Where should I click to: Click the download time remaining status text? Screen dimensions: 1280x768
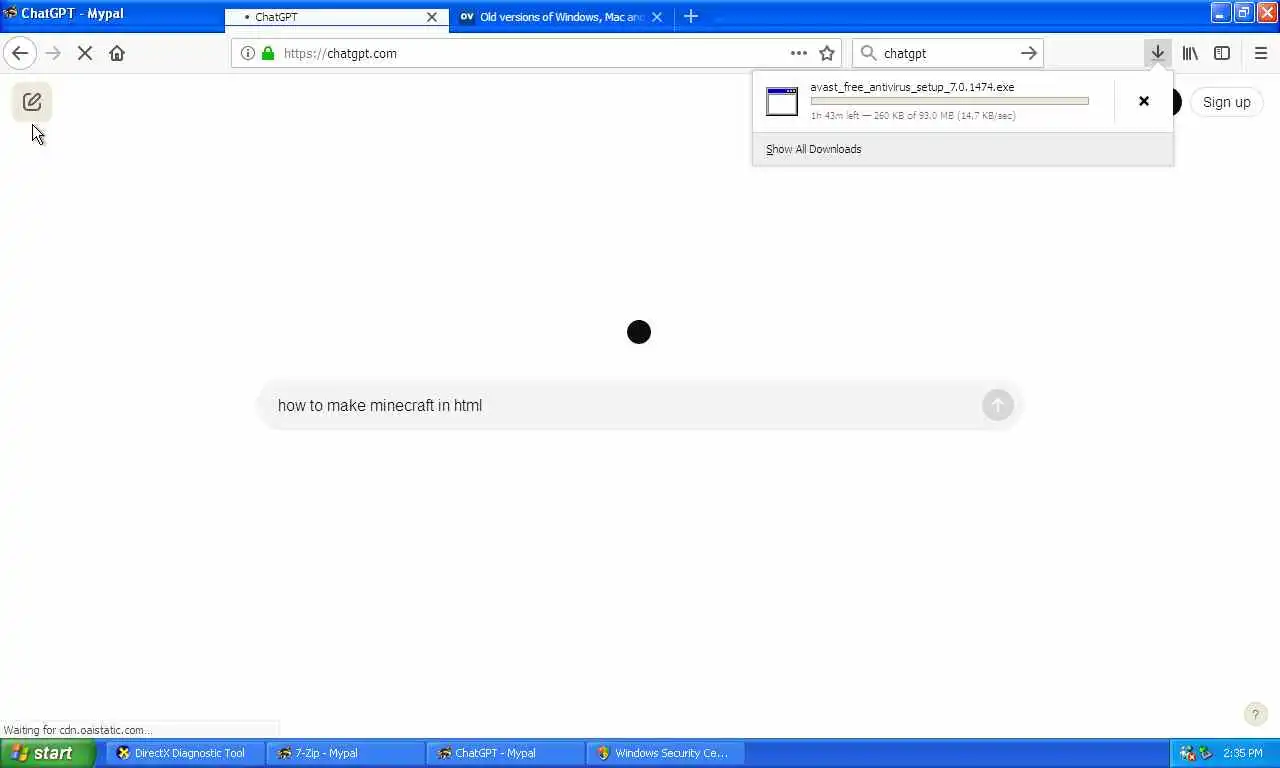(x=912, y=116)
